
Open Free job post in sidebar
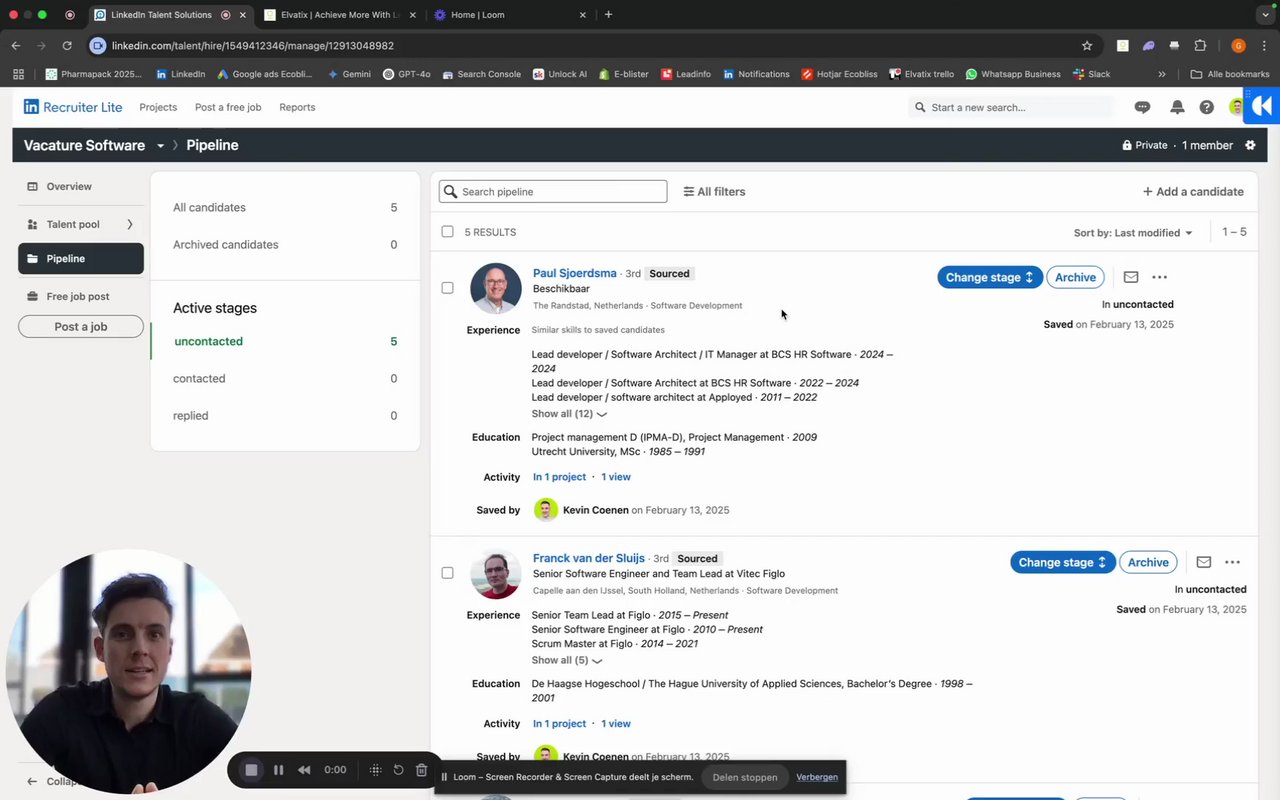[81, 296]
